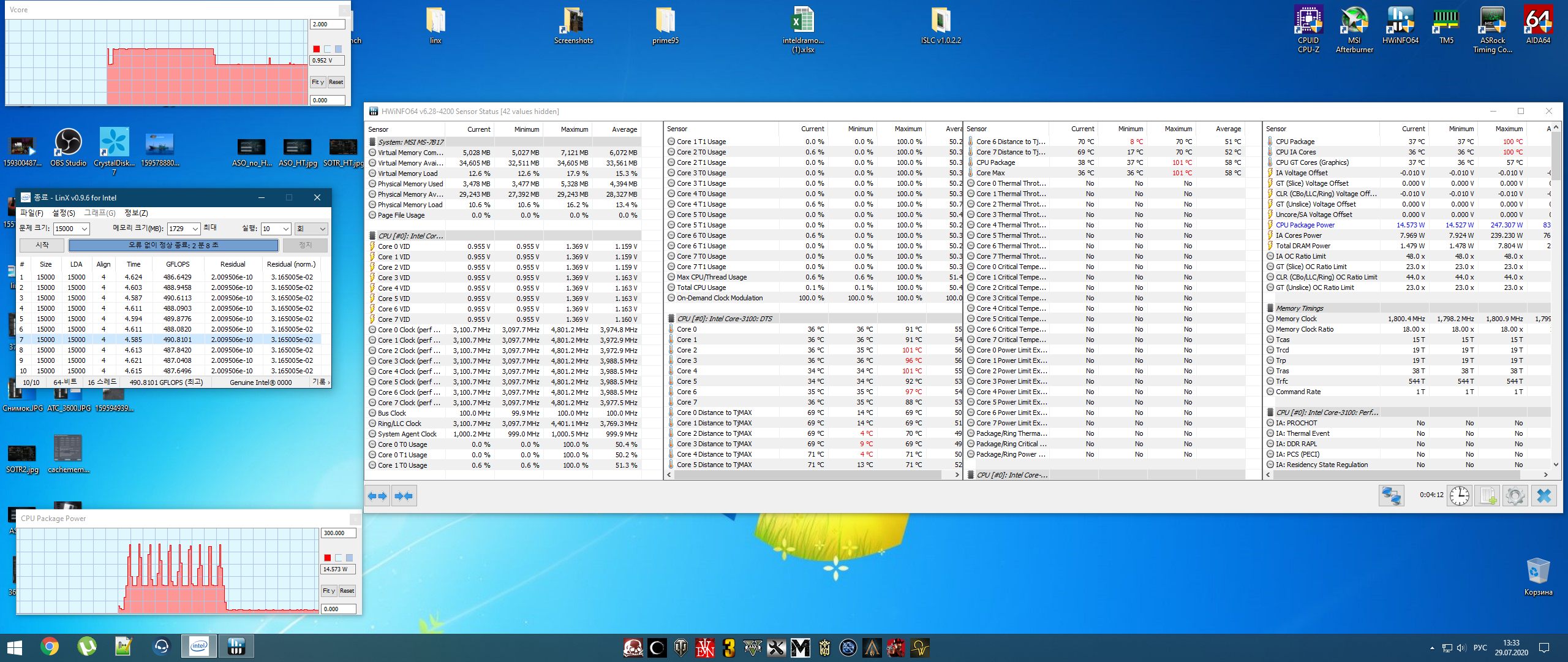Click the red color box in CPU Package Power graph
Image resolution: width=1568 pixels, height=662 pixels.
[x=328, y=558]
